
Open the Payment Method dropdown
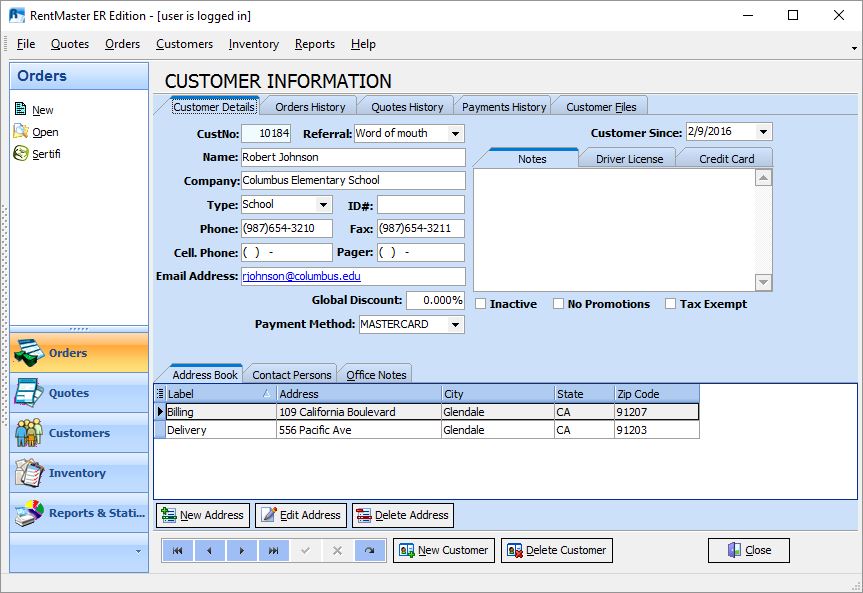[x=455, y=325]
